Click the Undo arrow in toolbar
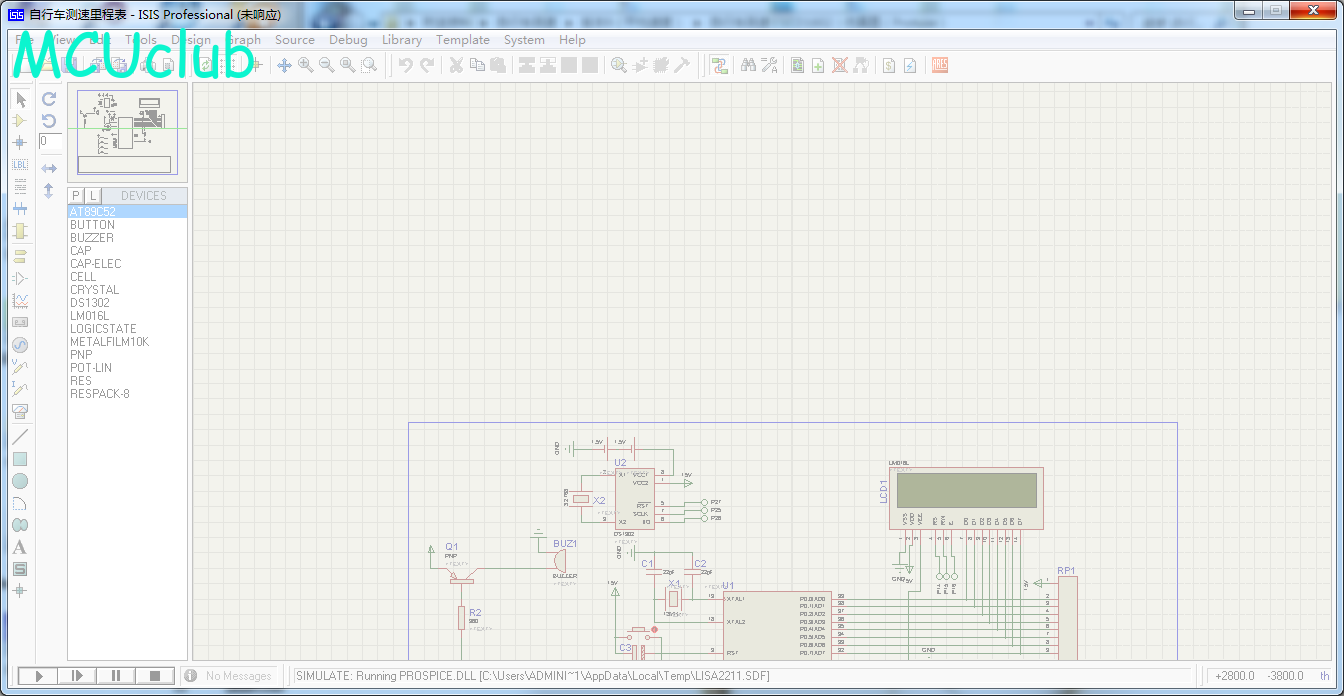Screen dimensions: 1344x696 point(405,65)
